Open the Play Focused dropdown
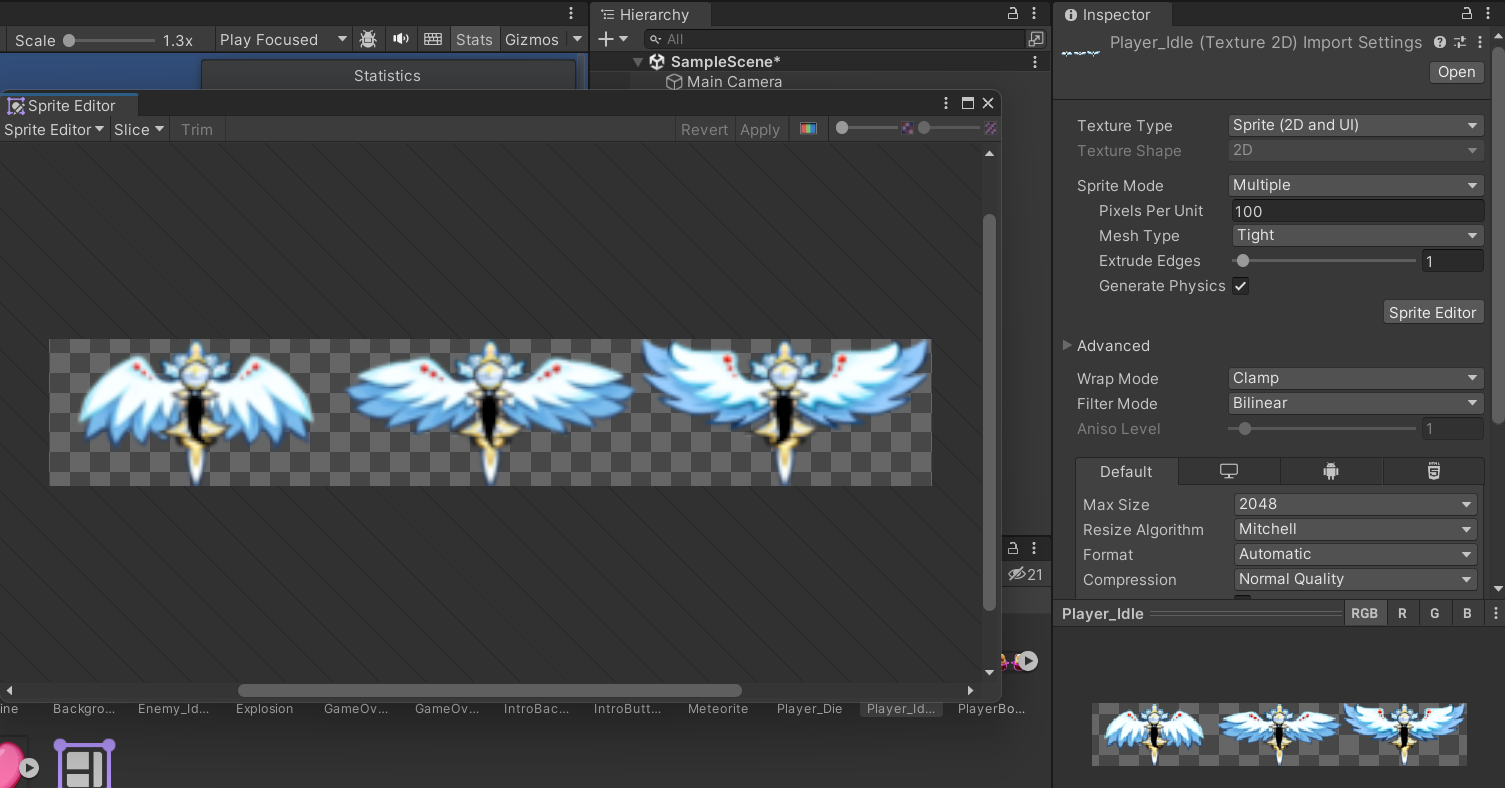This screenshot has width=1505, height=788. point(283,39)
